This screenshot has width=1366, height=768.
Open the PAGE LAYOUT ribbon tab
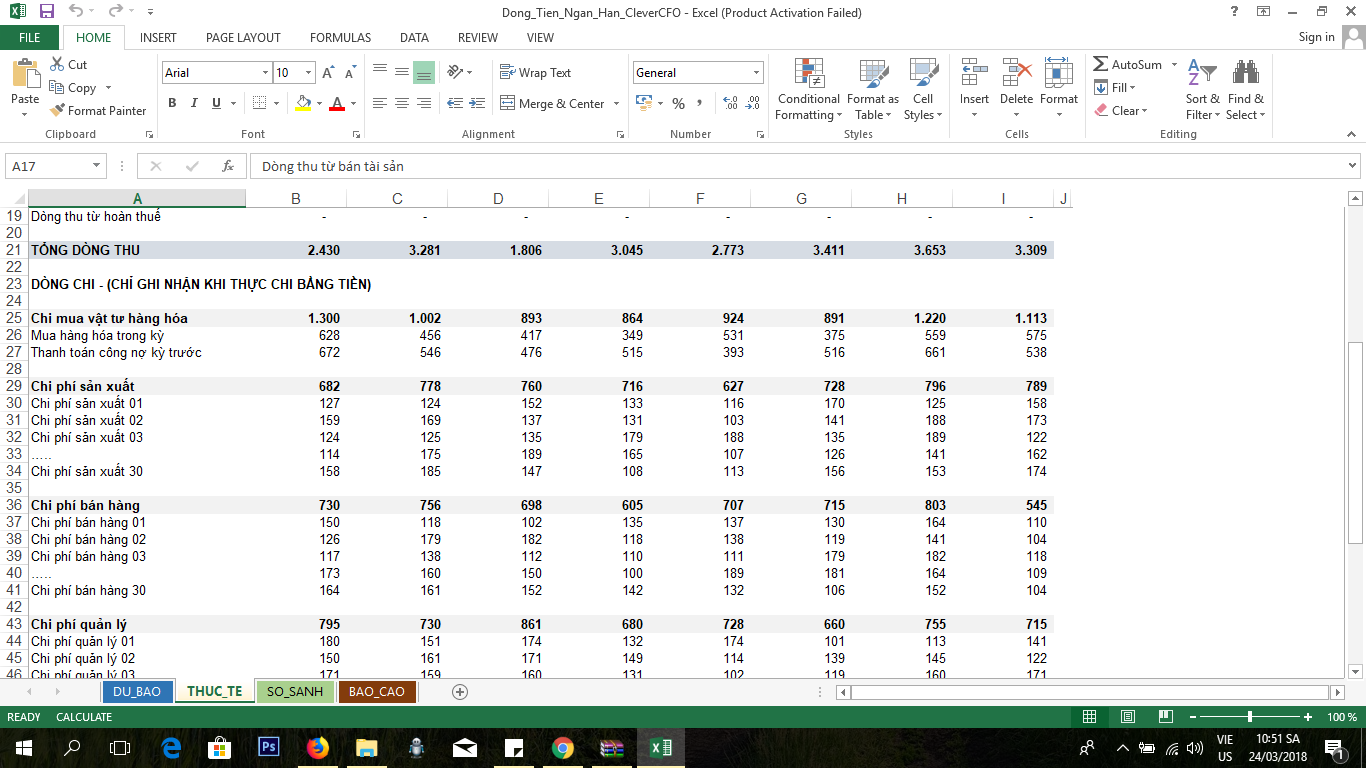(243, 38)
